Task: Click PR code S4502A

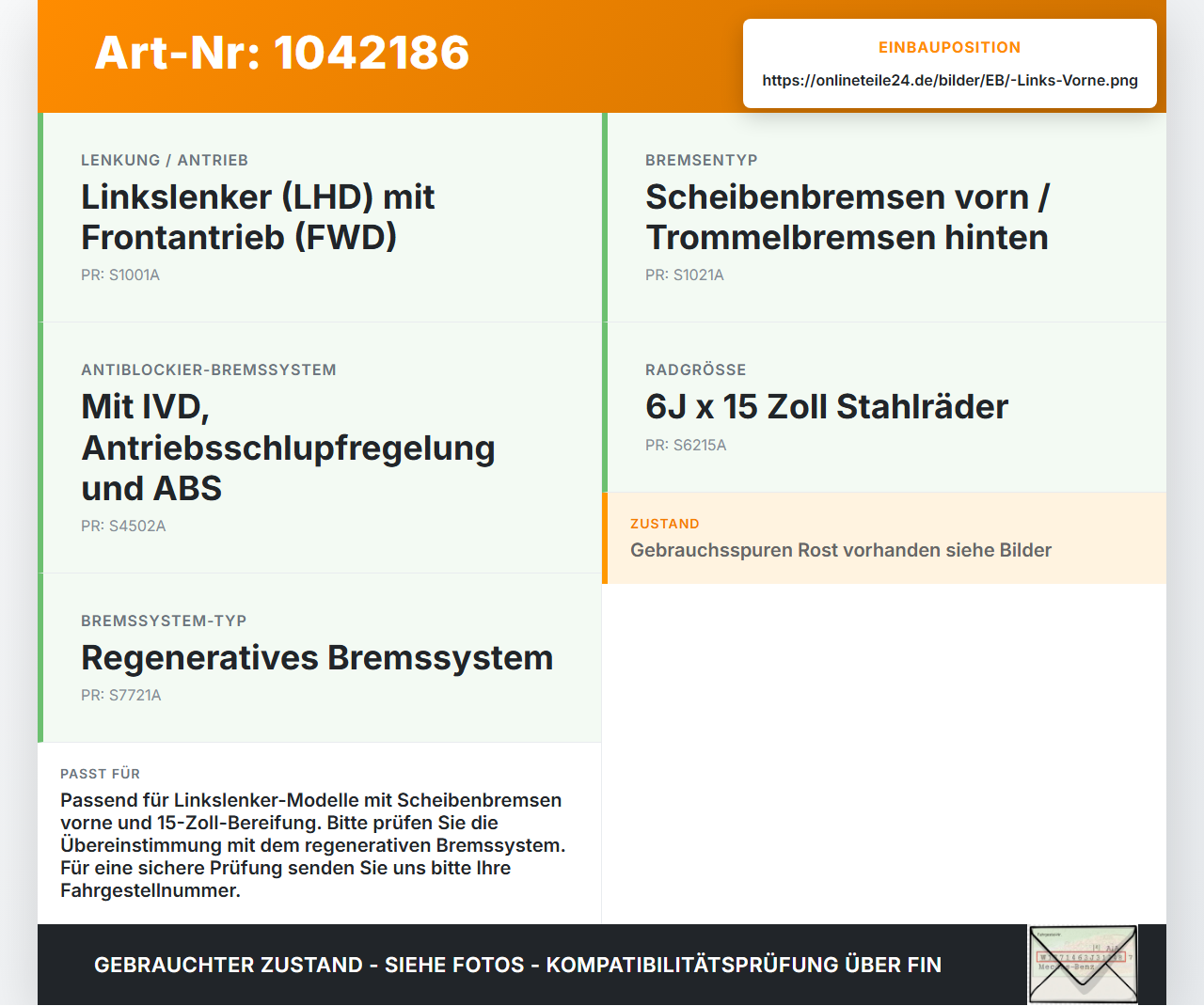Action: tap(123, 527)
